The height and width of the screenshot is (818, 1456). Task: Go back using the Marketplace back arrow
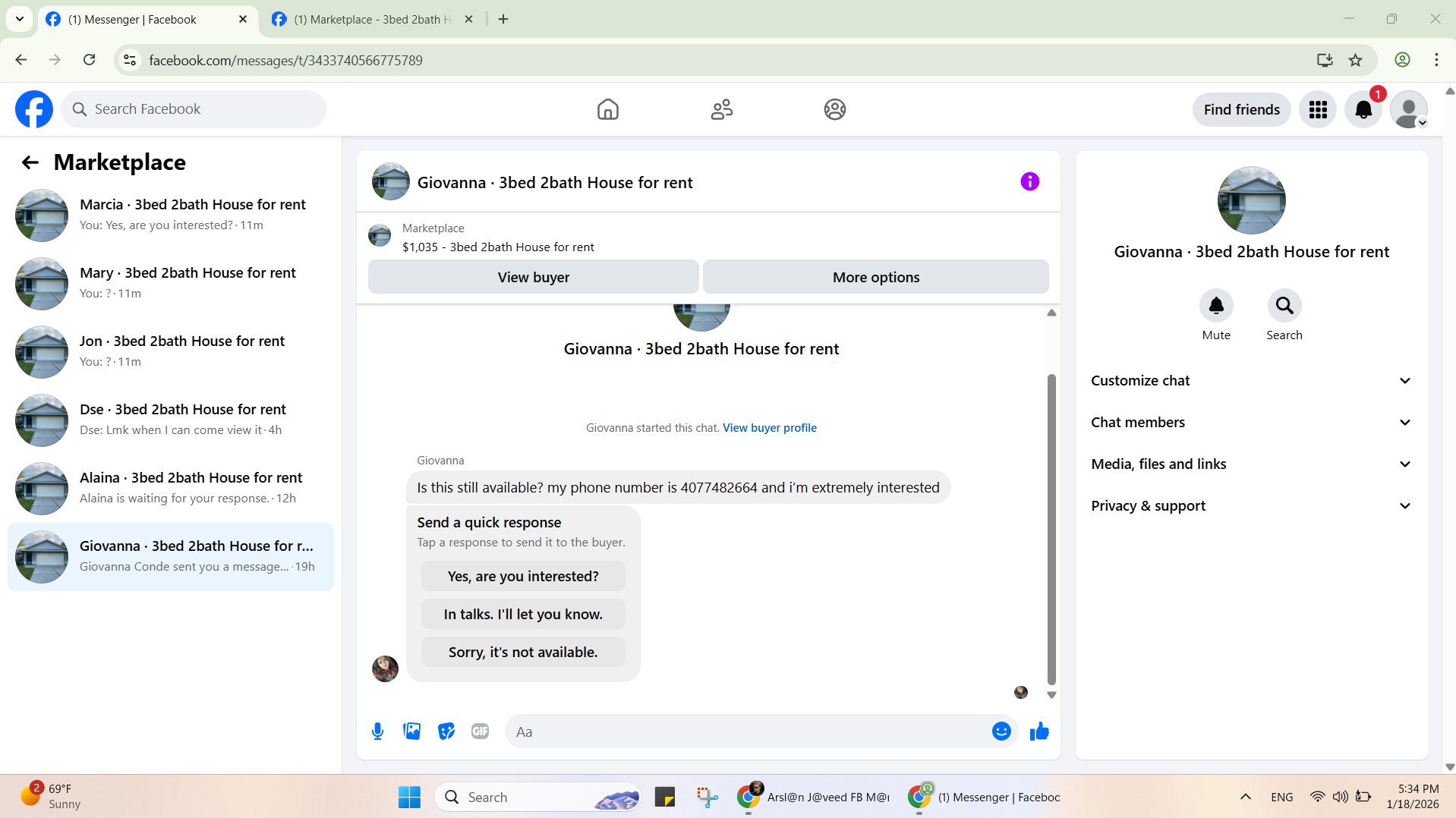click(30, 162)
